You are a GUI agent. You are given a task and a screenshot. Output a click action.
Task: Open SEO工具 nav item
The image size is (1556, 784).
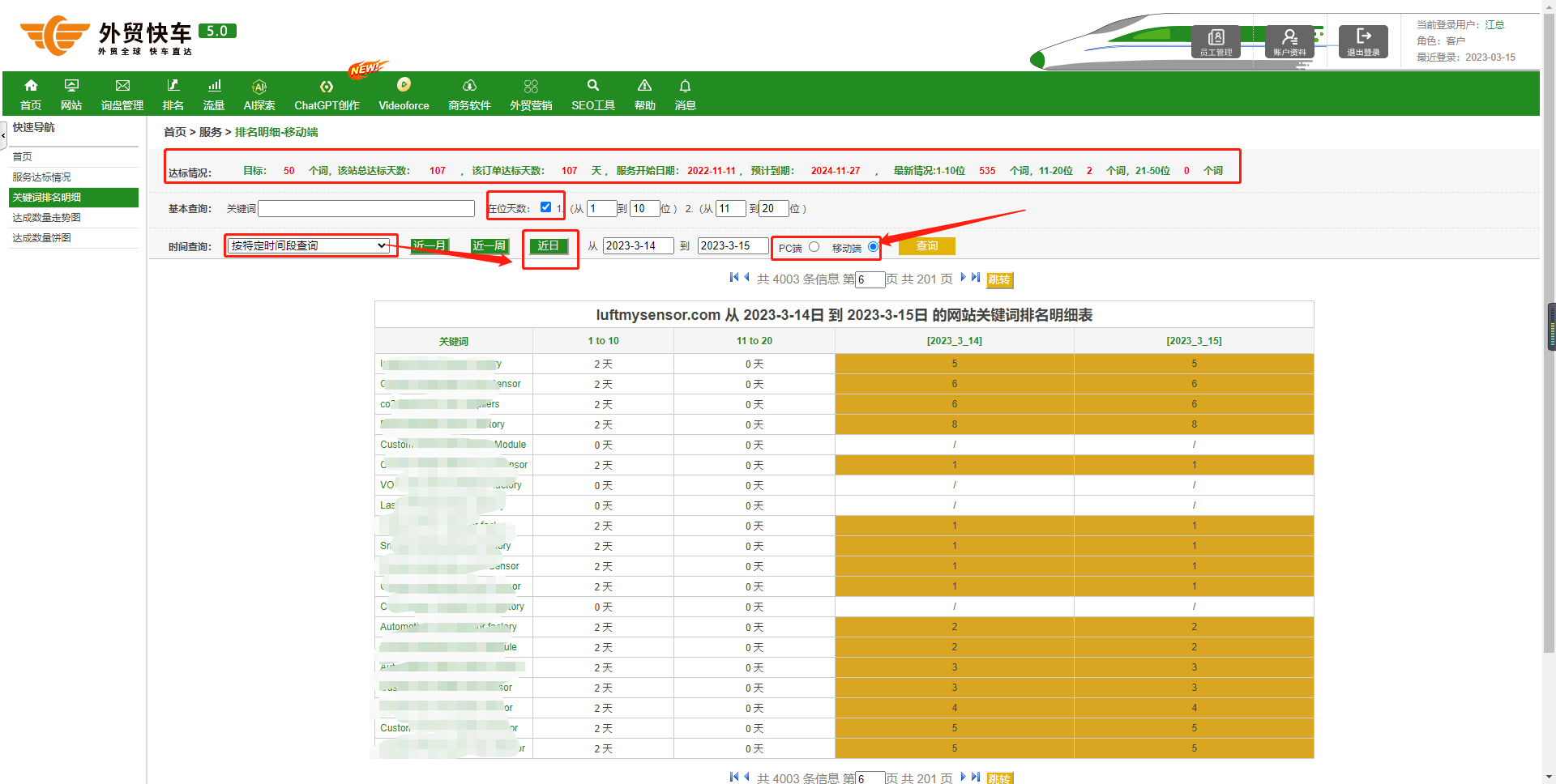(593, 95)
